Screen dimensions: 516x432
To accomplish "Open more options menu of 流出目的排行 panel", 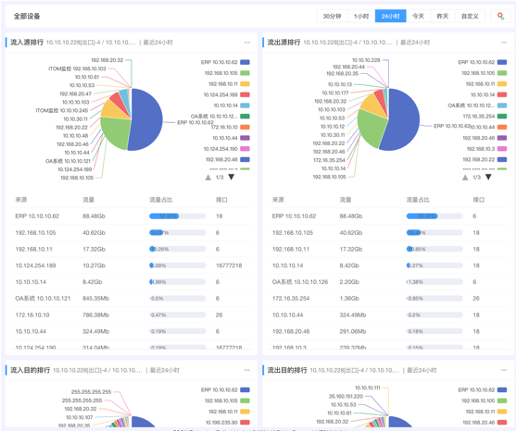I will 504,370.
